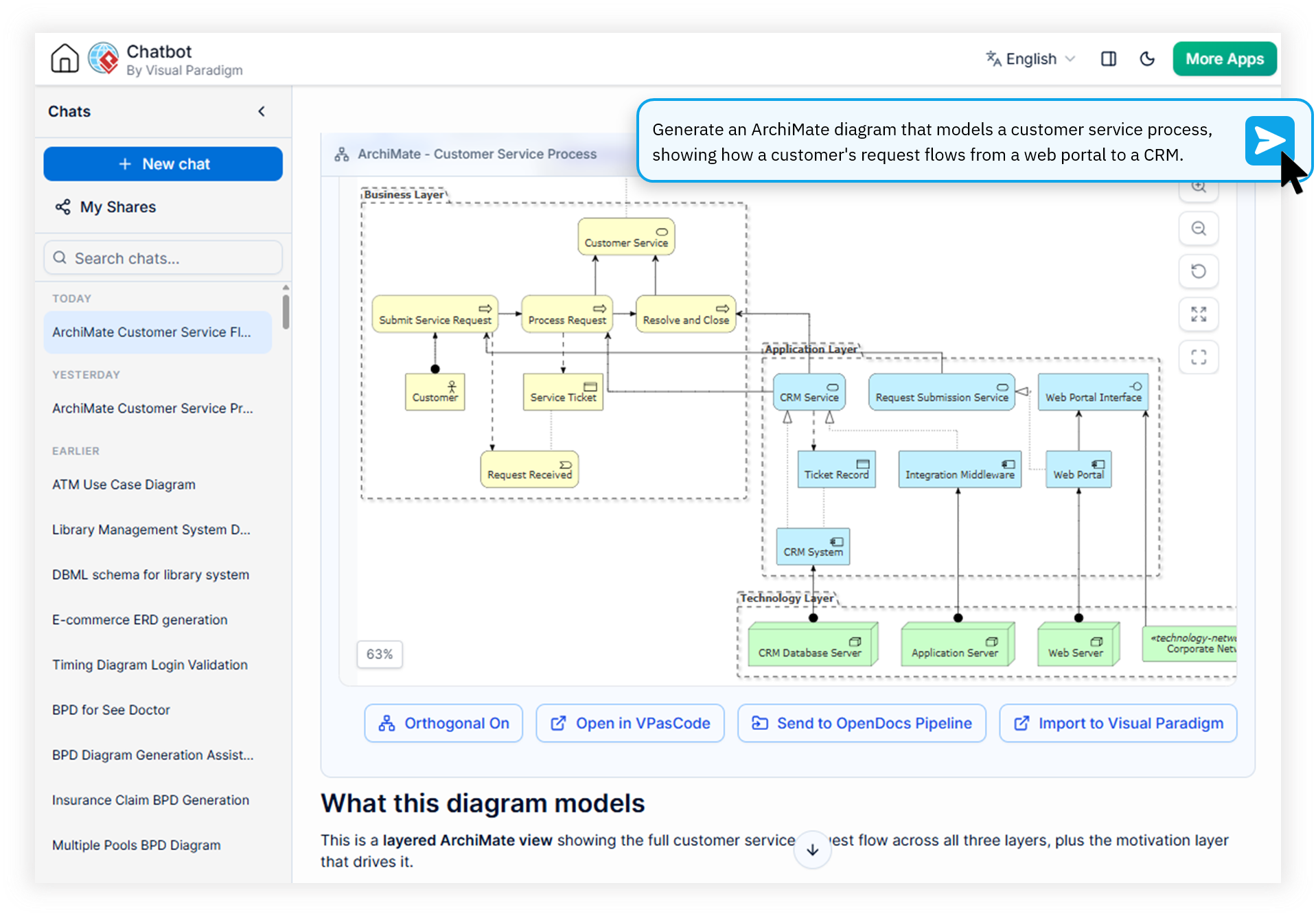This screenshot has height=916, width=1316.
Task: Click the scroll-down arrow button
Action: (x=813, y=849)
